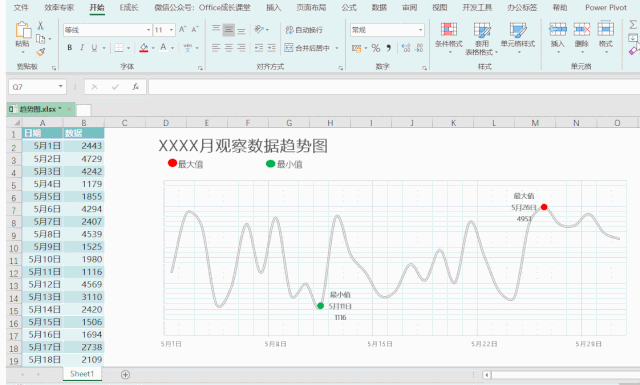Switch to the Power Pivot tab
This screenshot has width=640, height=385.
pos(606,7)
